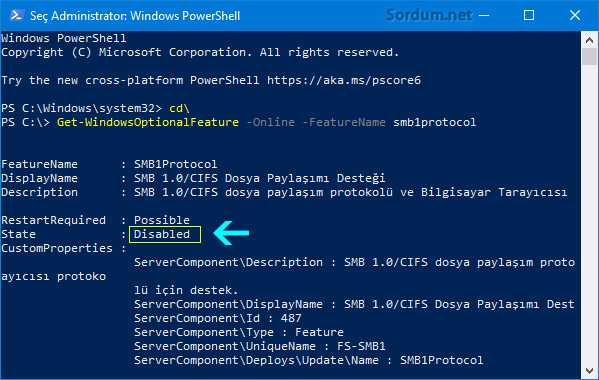599x380 pixels.
Task: Click the PowerShell icon in title bar
Action: (16, 15)
